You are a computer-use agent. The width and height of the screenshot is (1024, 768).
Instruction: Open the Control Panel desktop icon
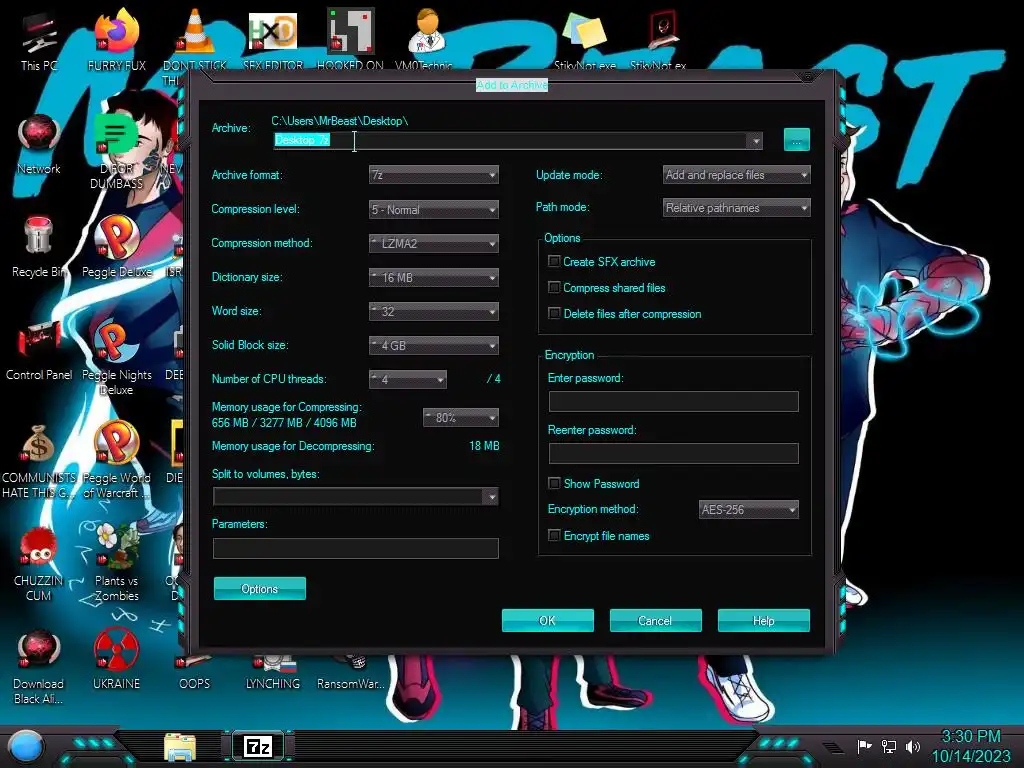[x=39, y=351]
